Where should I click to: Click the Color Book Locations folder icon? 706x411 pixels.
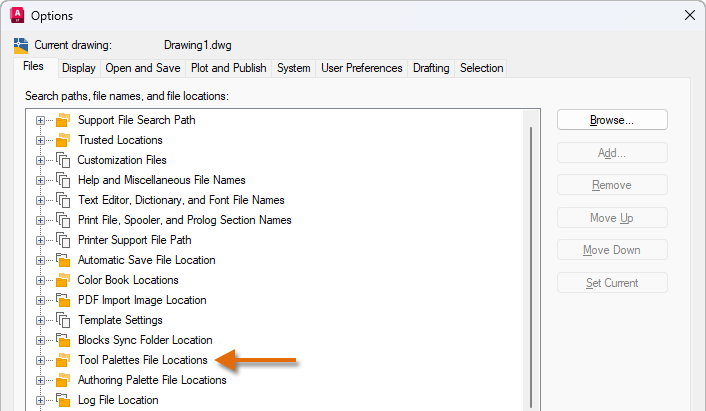pyautogui.click(x=64, y=280)
